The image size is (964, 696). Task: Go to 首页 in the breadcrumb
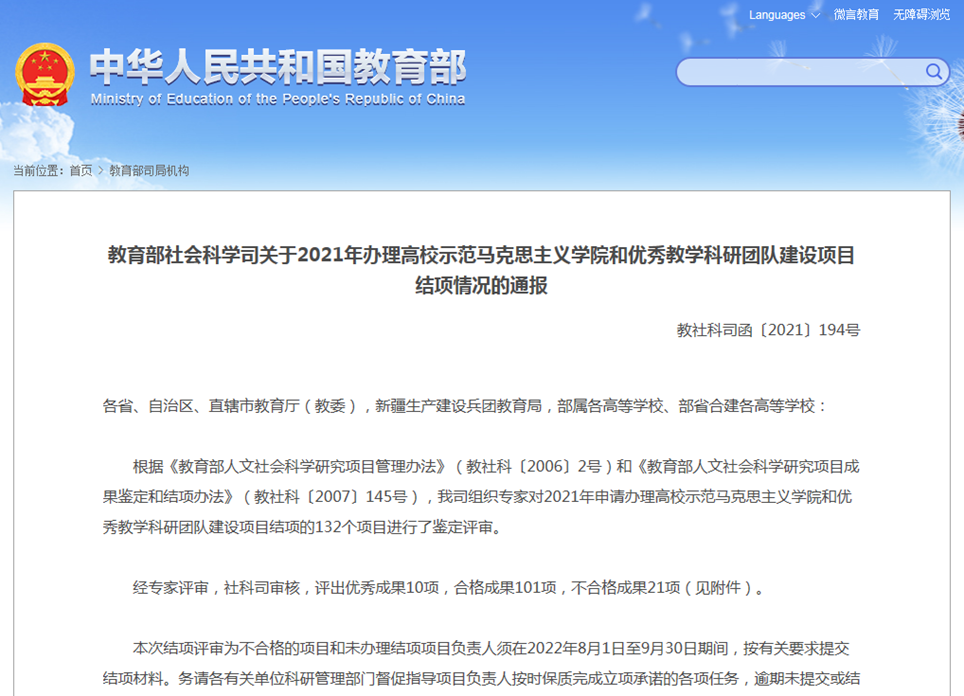click(80, 171)
